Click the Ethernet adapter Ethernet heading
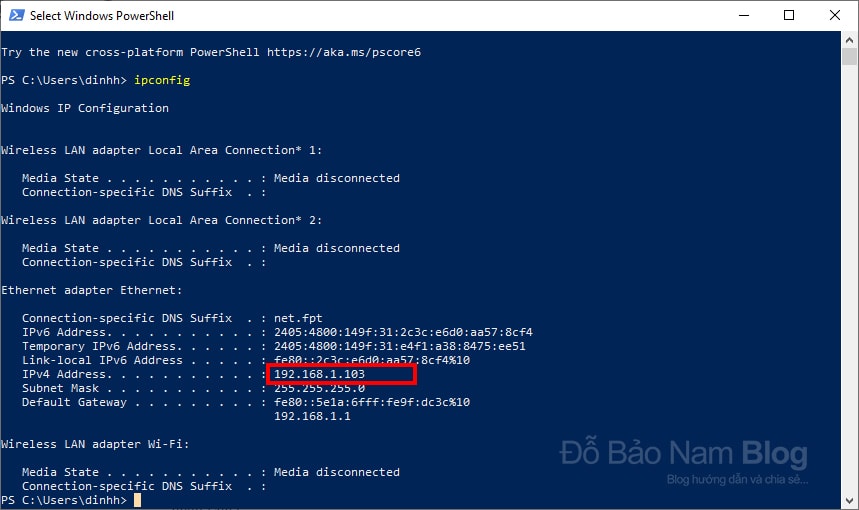859x510 pixels. [91, 290]
